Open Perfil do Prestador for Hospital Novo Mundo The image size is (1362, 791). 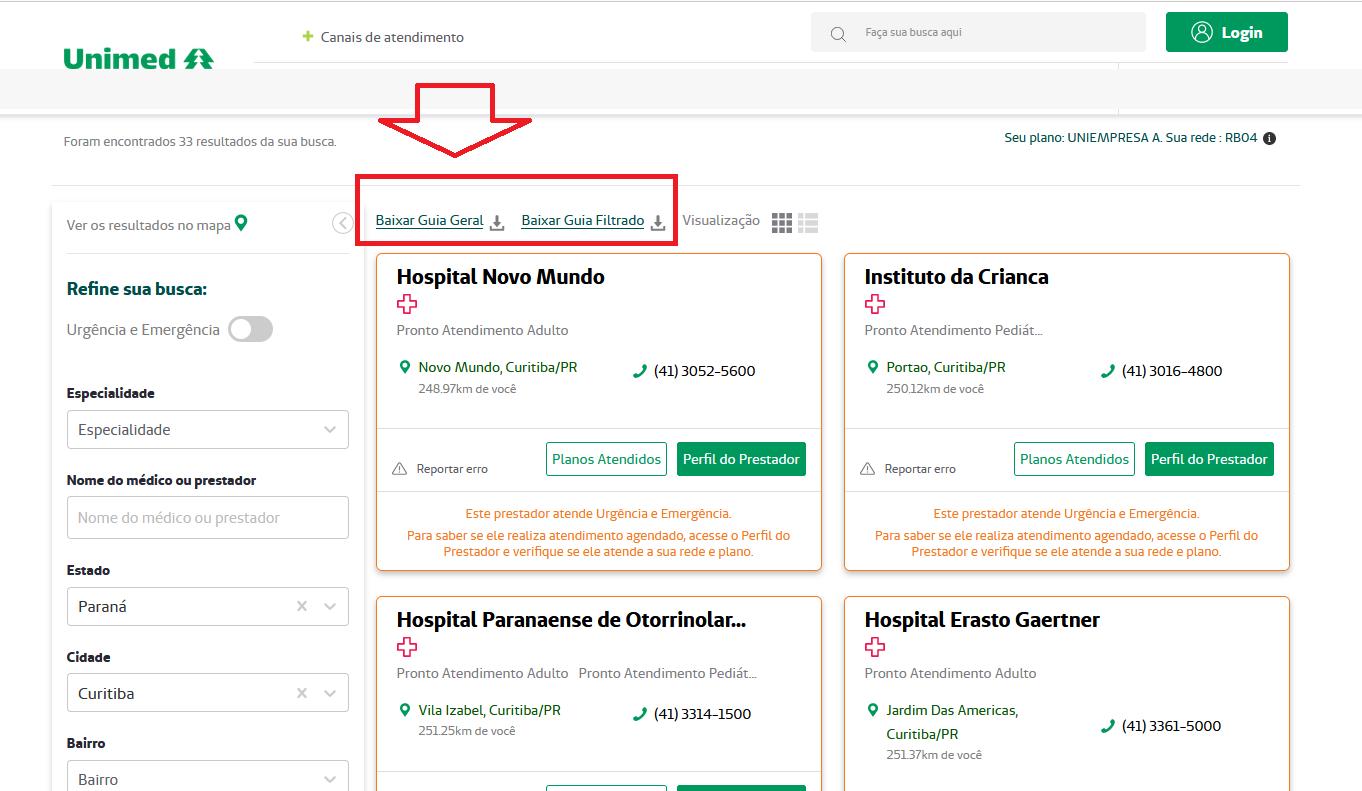click(x=741, y=459)
